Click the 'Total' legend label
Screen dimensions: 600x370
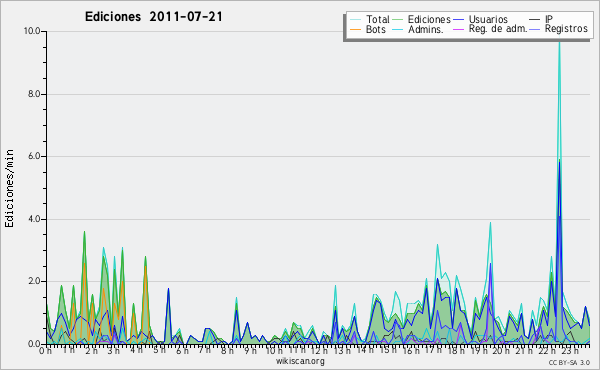coord(378,19)
